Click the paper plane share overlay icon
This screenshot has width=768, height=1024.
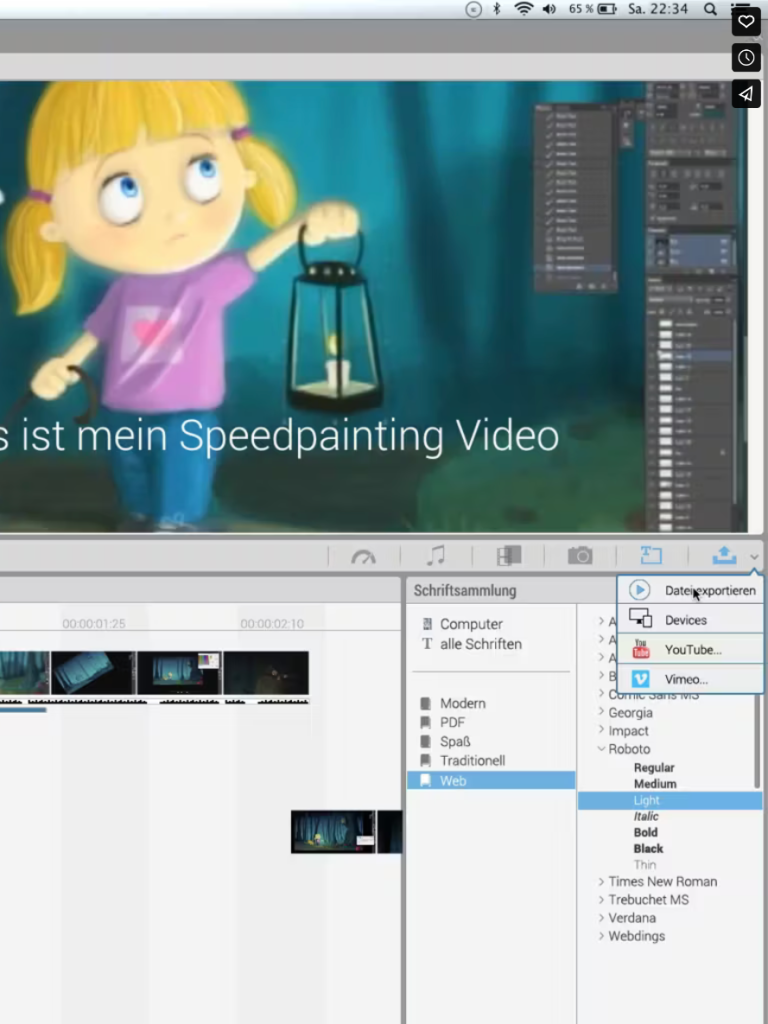tap(746, 94)
